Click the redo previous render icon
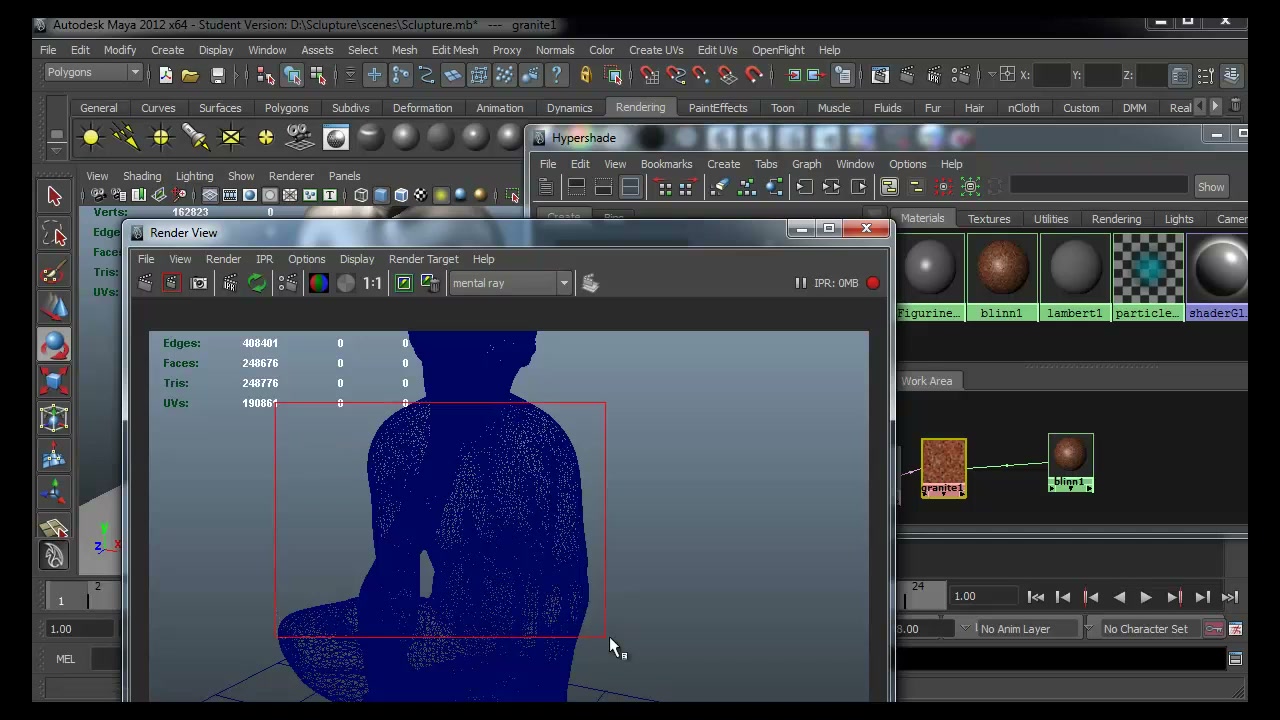The height and width of the screenshot is (720, 1280). click(x=145, y=284)
